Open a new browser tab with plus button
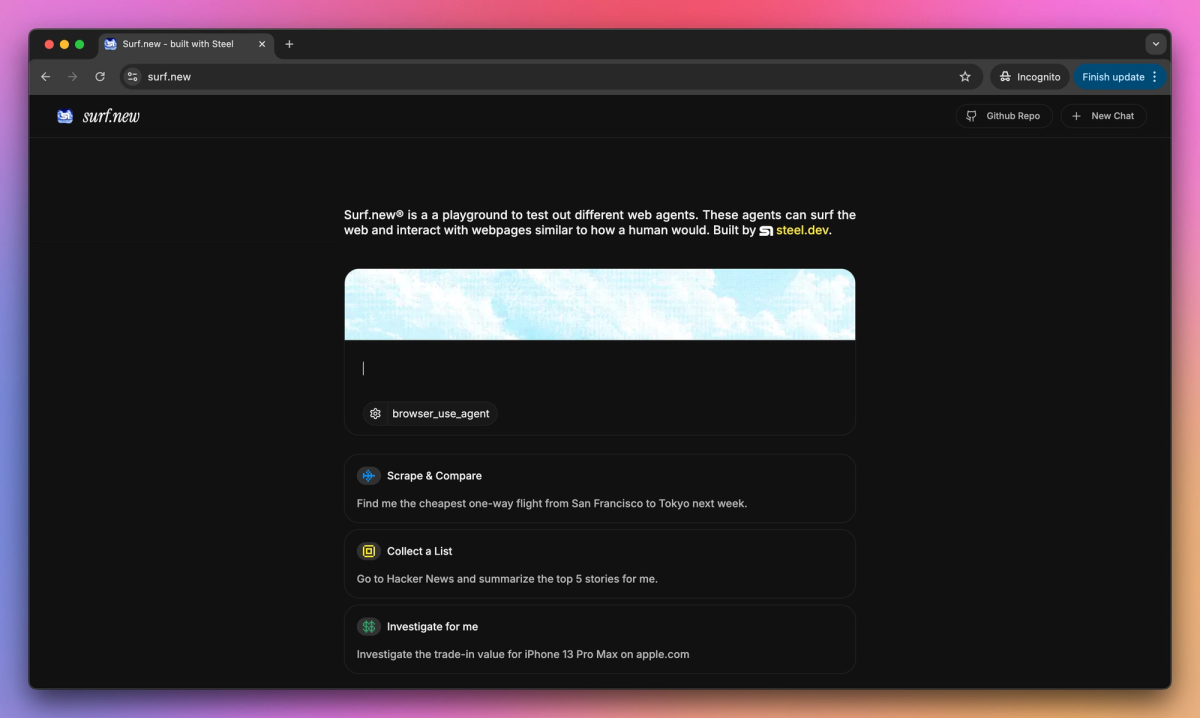Image resolution: width=1200 pixels, height=718 pixels. [289, 44]
